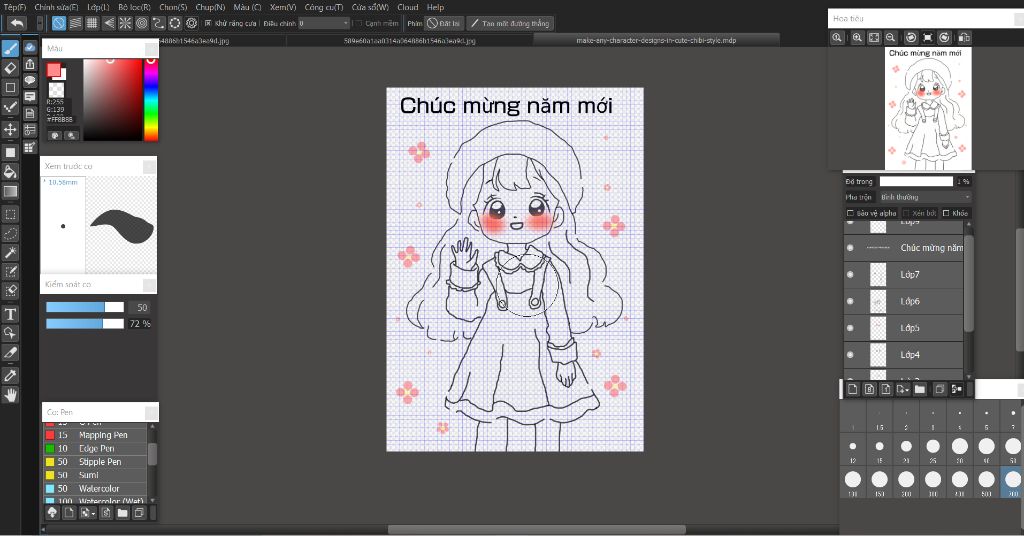Open snap settings gear icon
The height and width of the screenshot is (536, 1024).
191,24
